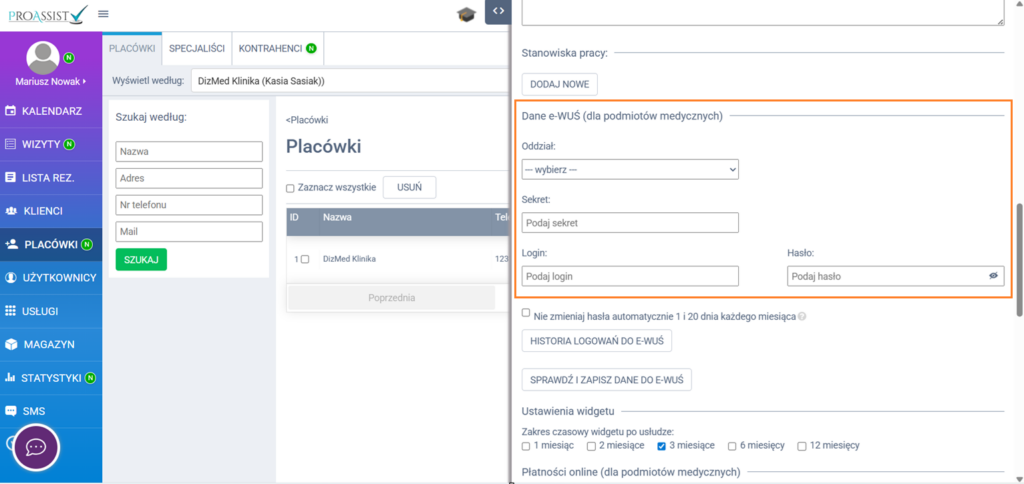Click into the 'Podaj sekret' field

click(630, 223)
